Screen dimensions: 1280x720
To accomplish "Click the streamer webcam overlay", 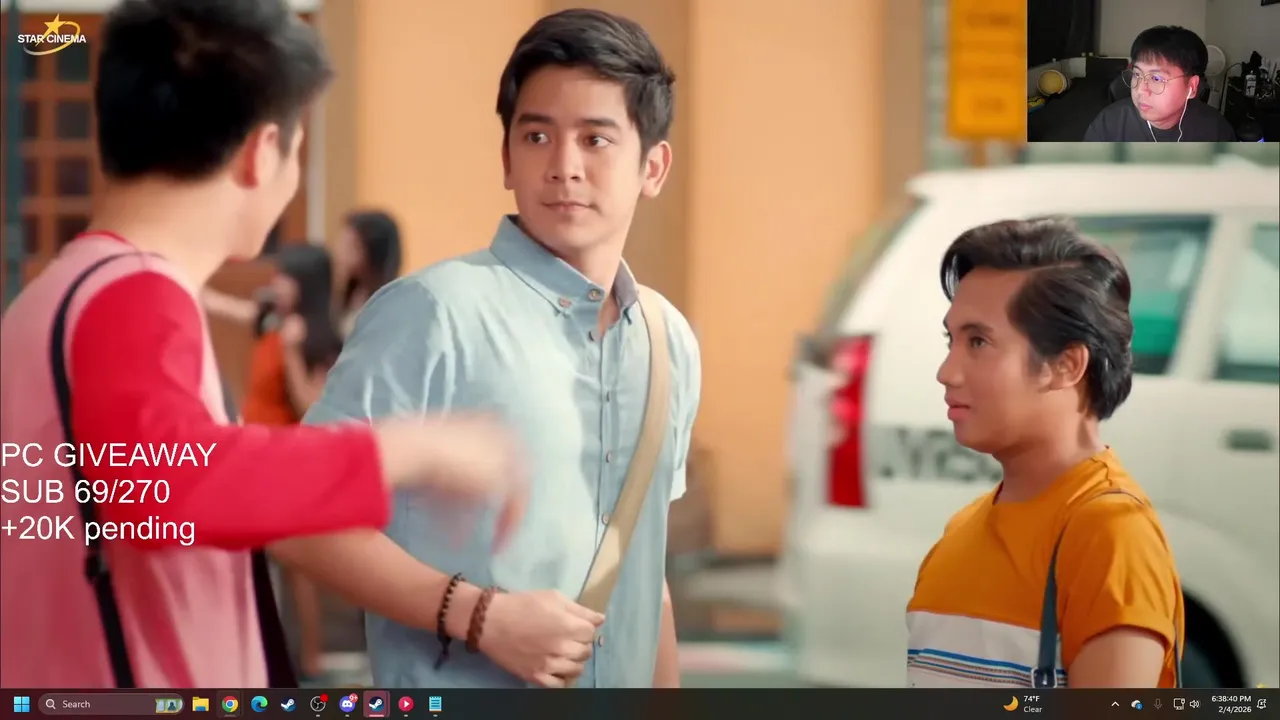I will click(x=1153, y=71).
